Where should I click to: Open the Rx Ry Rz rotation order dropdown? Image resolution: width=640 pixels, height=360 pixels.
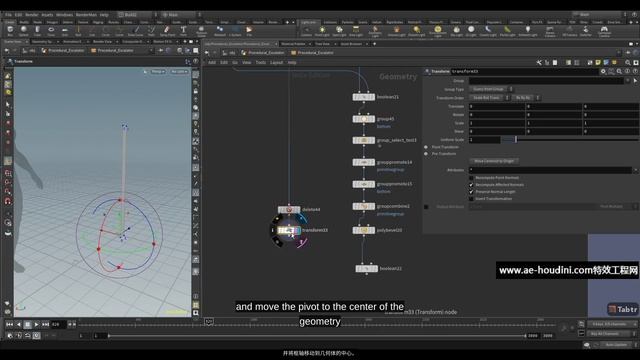pyautogui.click(x=526, y=98)
